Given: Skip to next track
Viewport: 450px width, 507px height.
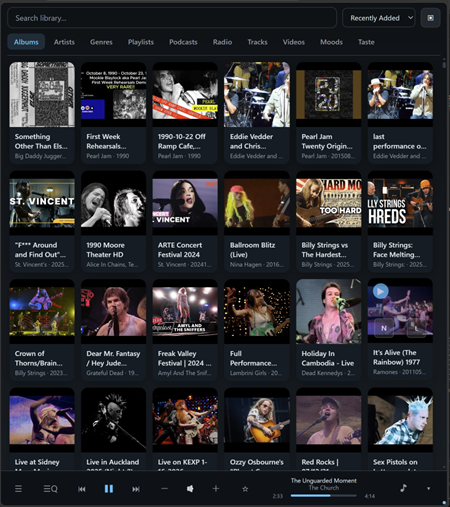Looking at the screenshot, I should 136,489.
